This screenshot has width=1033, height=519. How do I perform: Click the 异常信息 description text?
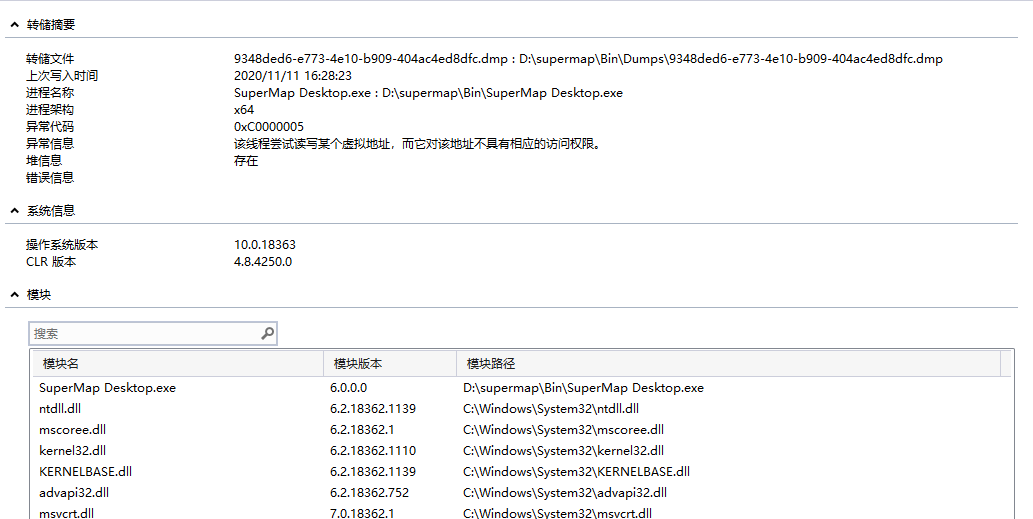point(418,144)
